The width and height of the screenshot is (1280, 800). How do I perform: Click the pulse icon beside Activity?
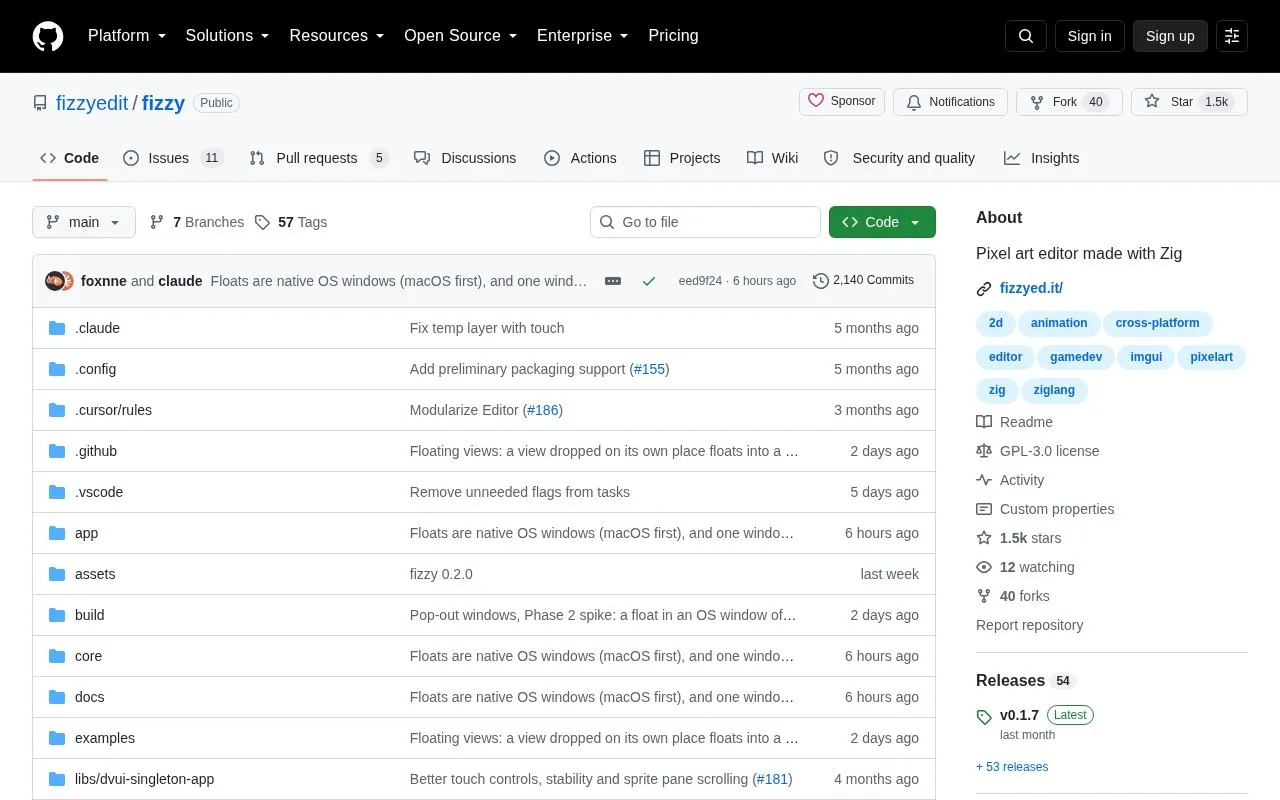pyautogui.click(x=984, y=480)
